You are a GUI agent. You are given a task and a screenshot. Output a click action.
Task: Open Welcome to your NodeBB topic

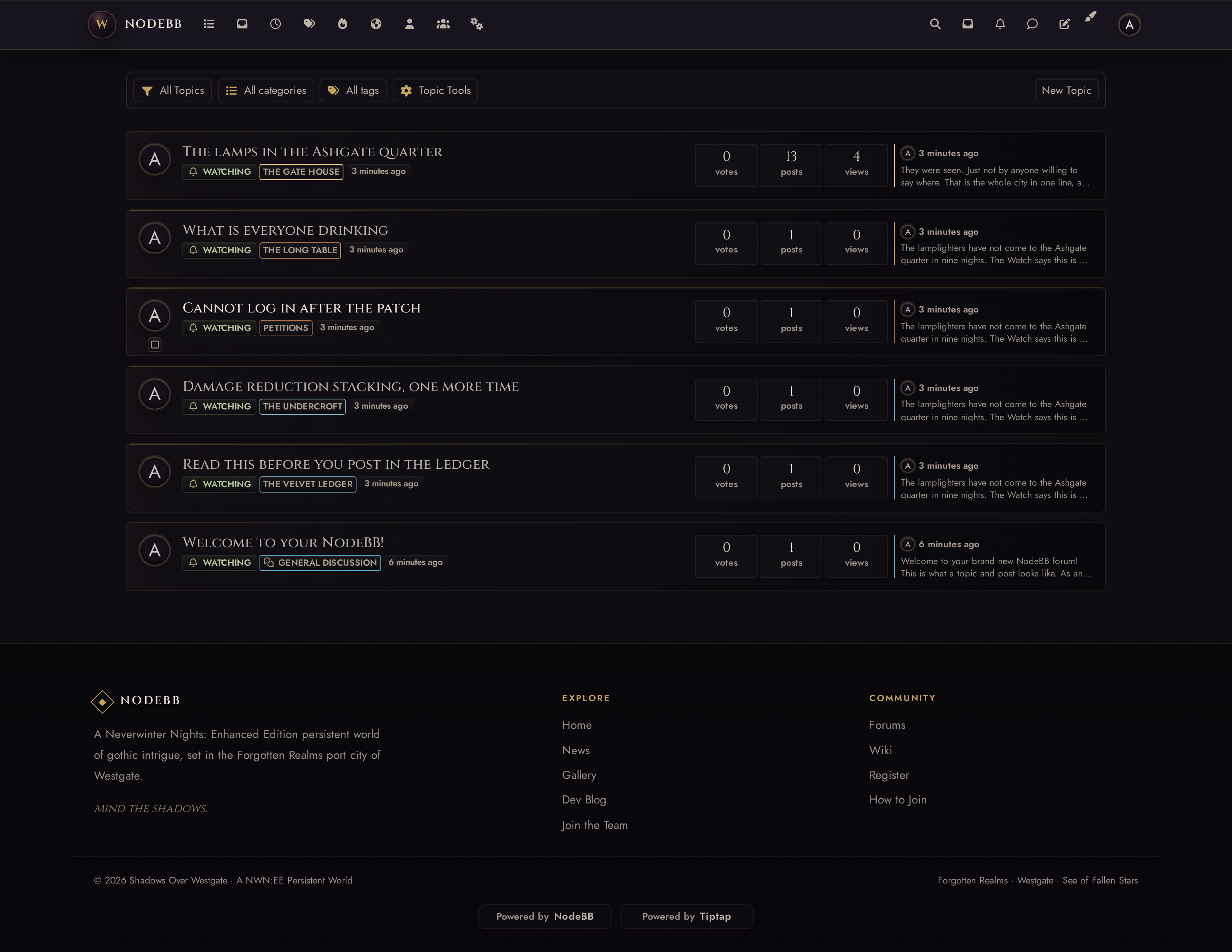(283, 542)
